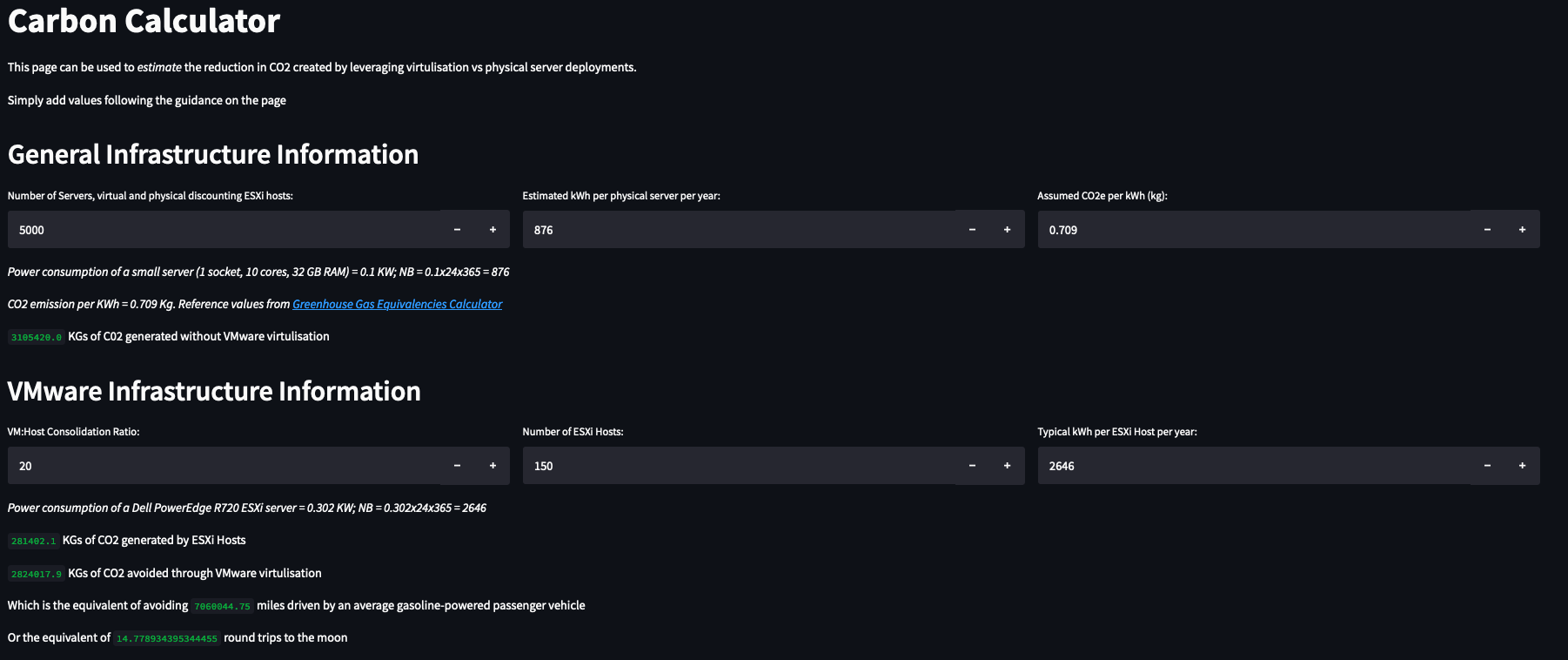The width and height of the screenshot is (1568, 660).
Task: Decrease VM:Host Consolidation Ratio
Action: (x=457, y=466)
